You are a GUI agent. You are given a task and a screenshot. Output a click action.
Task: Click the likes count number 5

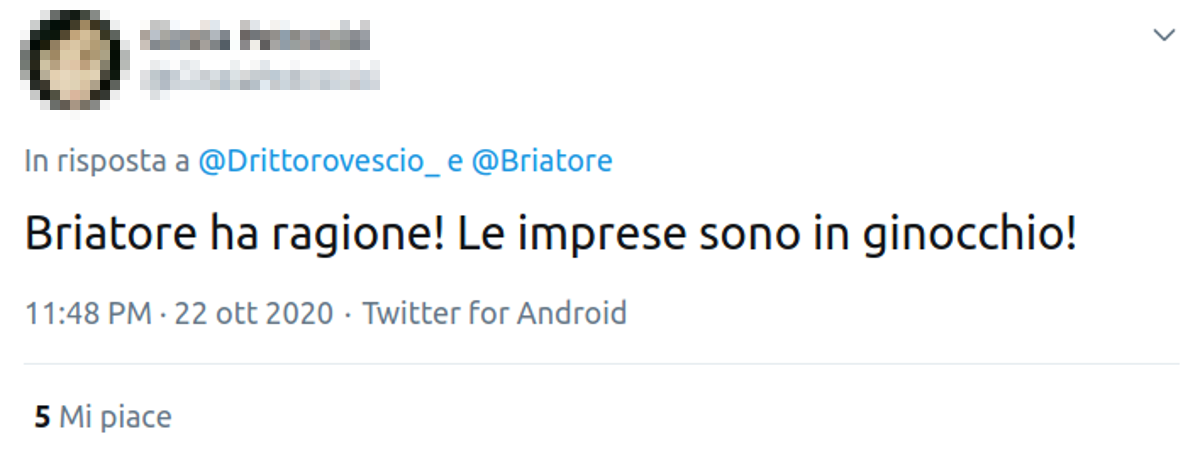click(x=42, y=416)
